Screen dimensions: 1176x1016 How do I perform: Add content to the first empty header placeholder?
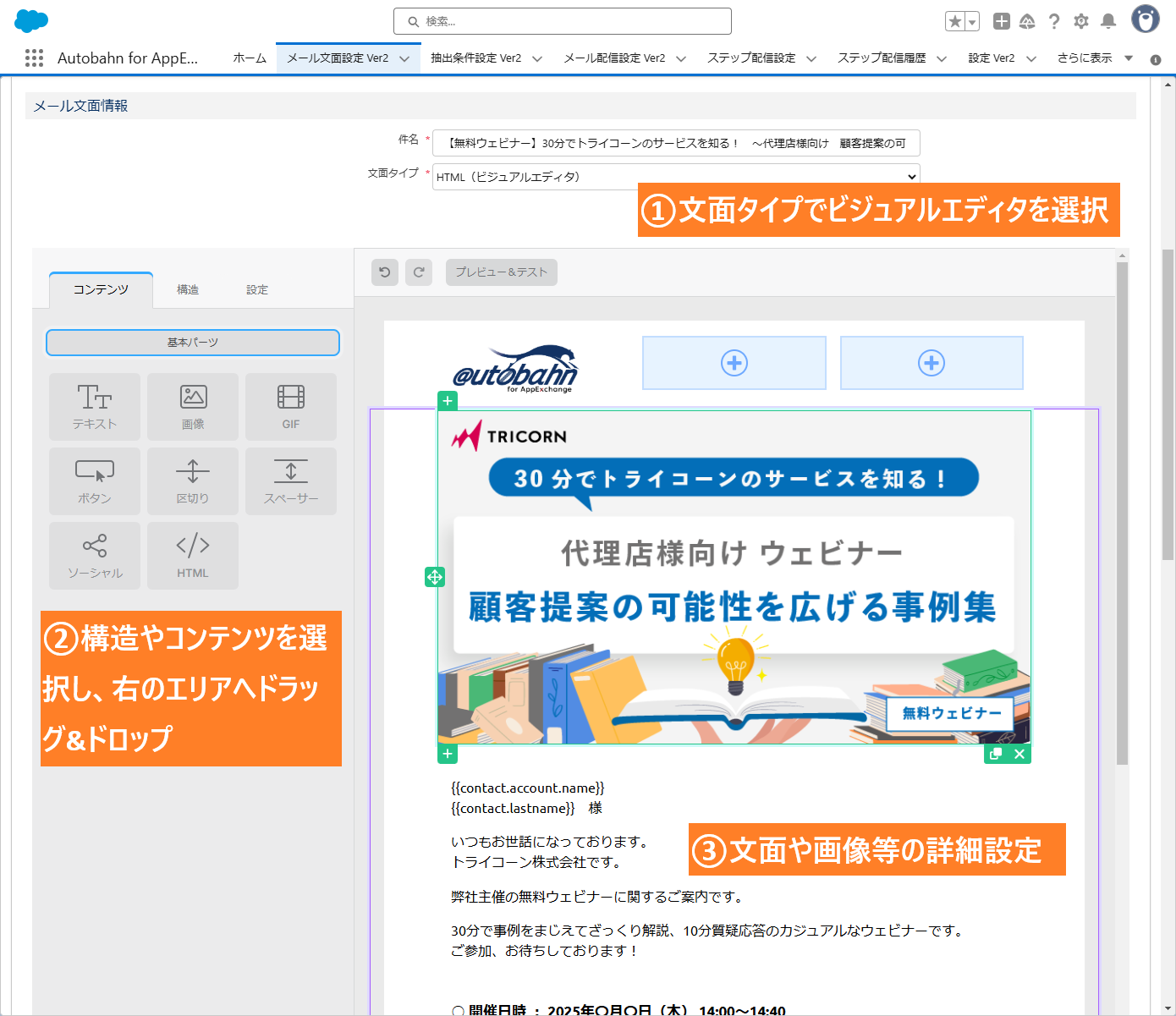pos(734,363)
